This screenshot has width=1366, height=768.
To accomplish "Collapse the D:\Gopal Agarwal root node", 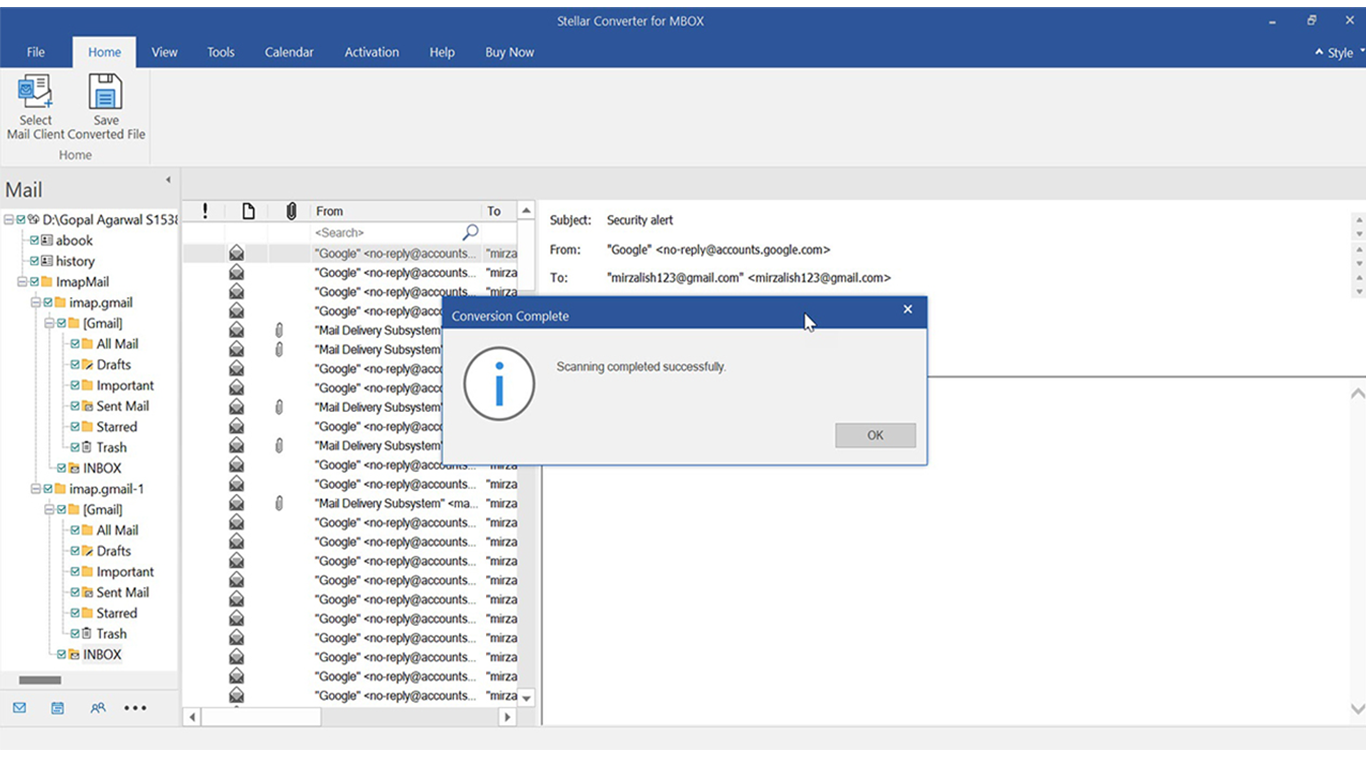I will click(x=9, y=219).
